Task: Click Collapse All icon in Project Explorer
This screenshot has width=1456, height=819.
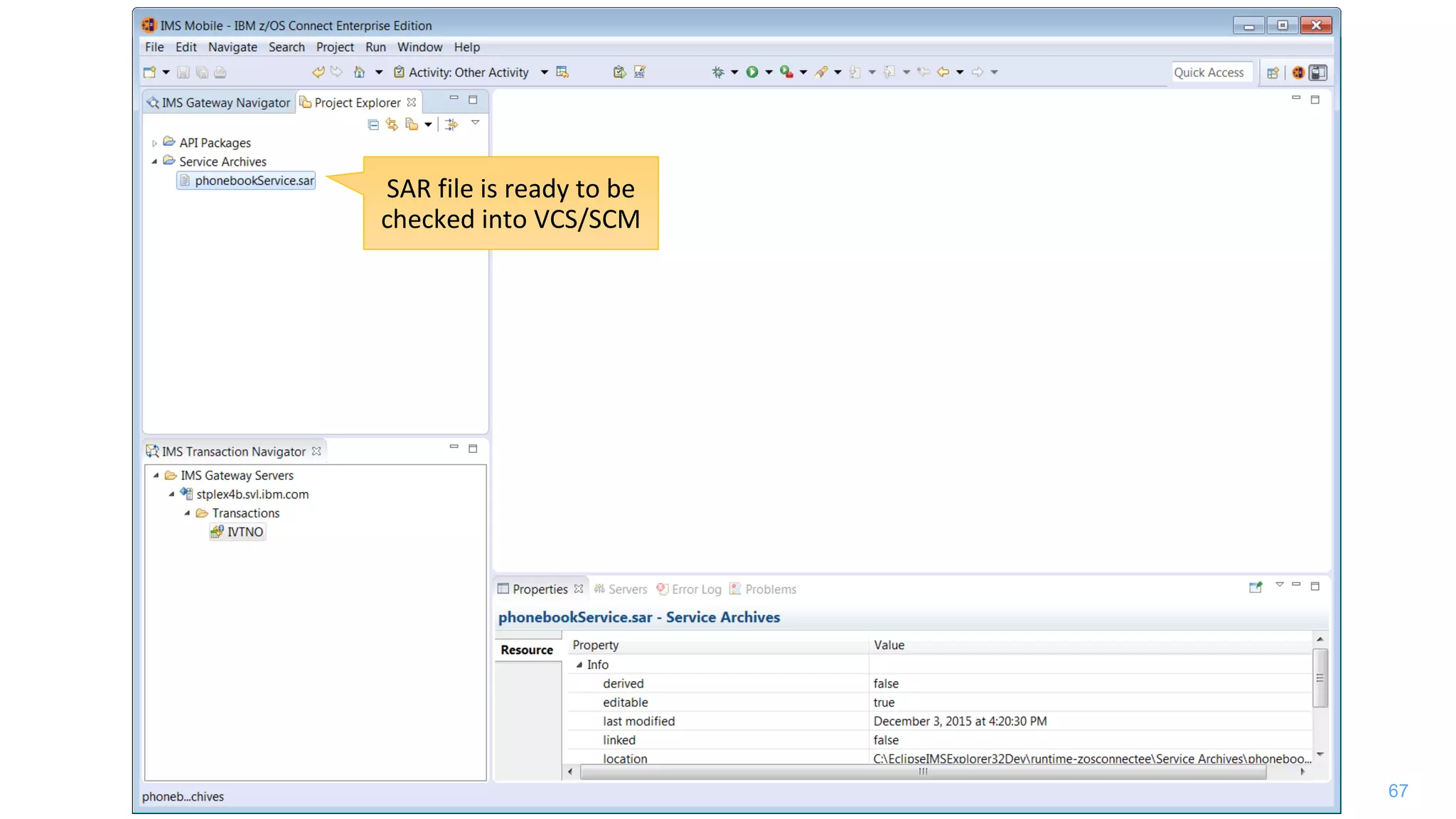Action: tap(373, 124)
